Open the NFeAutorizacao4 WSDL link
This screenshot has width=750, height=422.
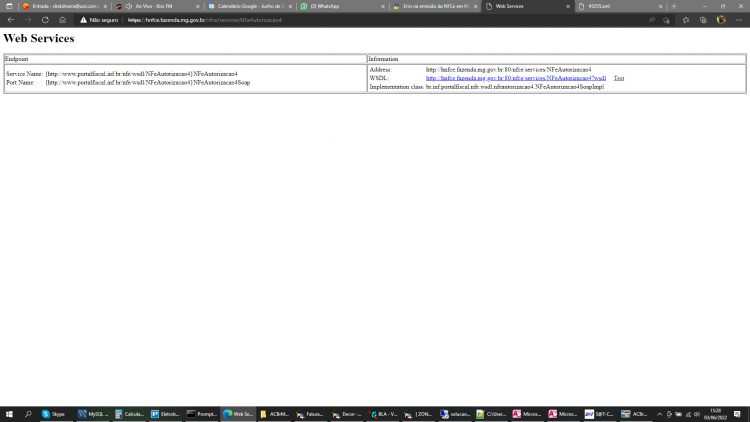[x=516, y=78]
